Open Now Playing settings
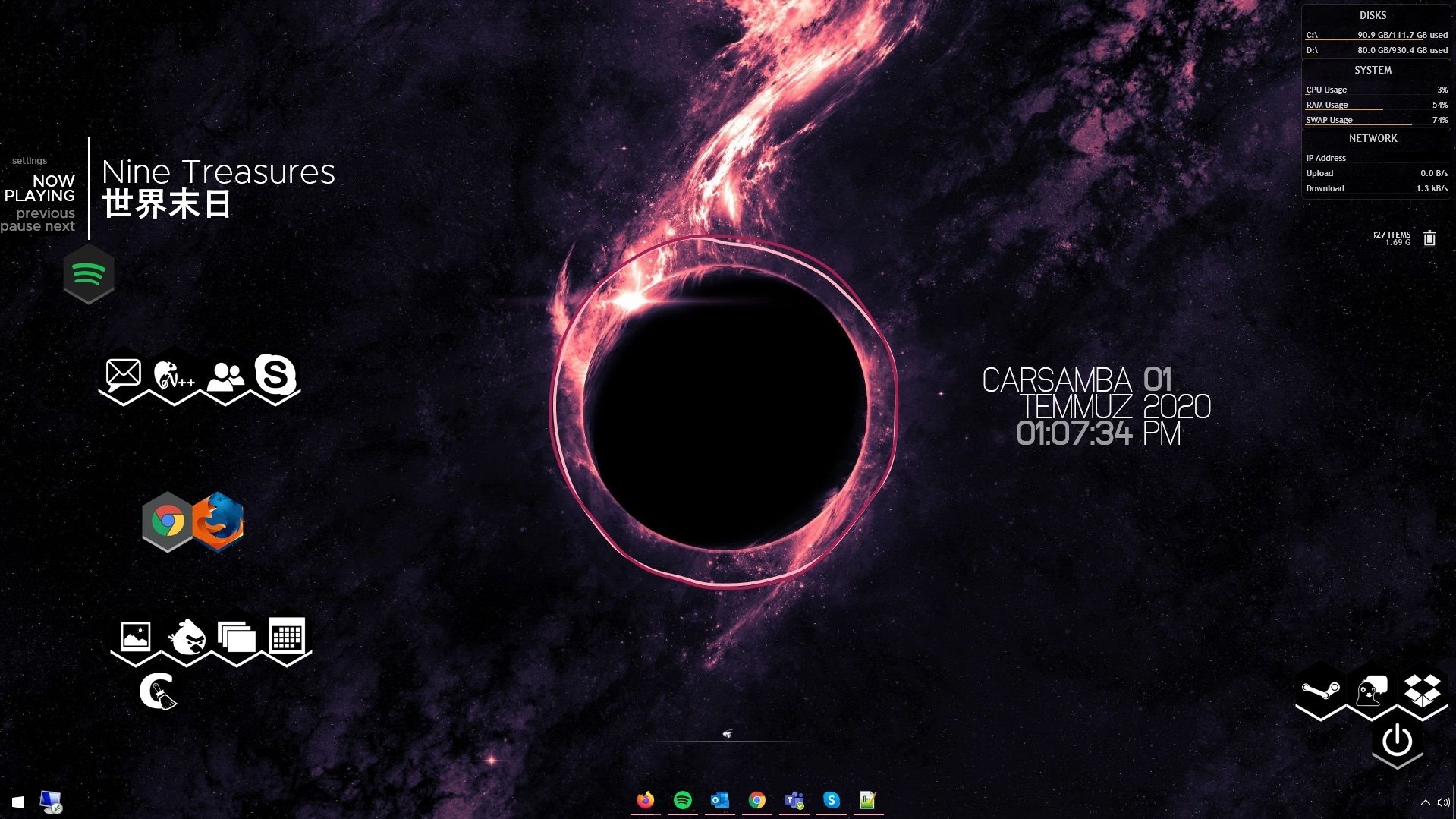The image size is (1456, 819). tap(30, 160)
